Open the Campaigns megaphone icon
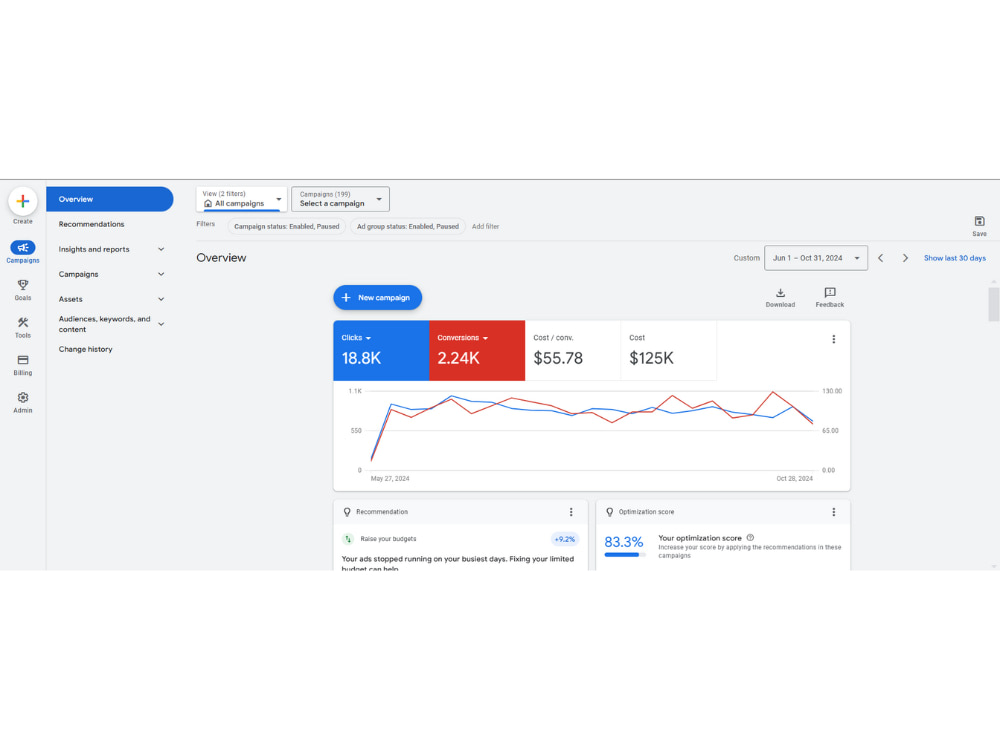The height and width of the screenshot is (750, 1000). click(x=23, y=247)
